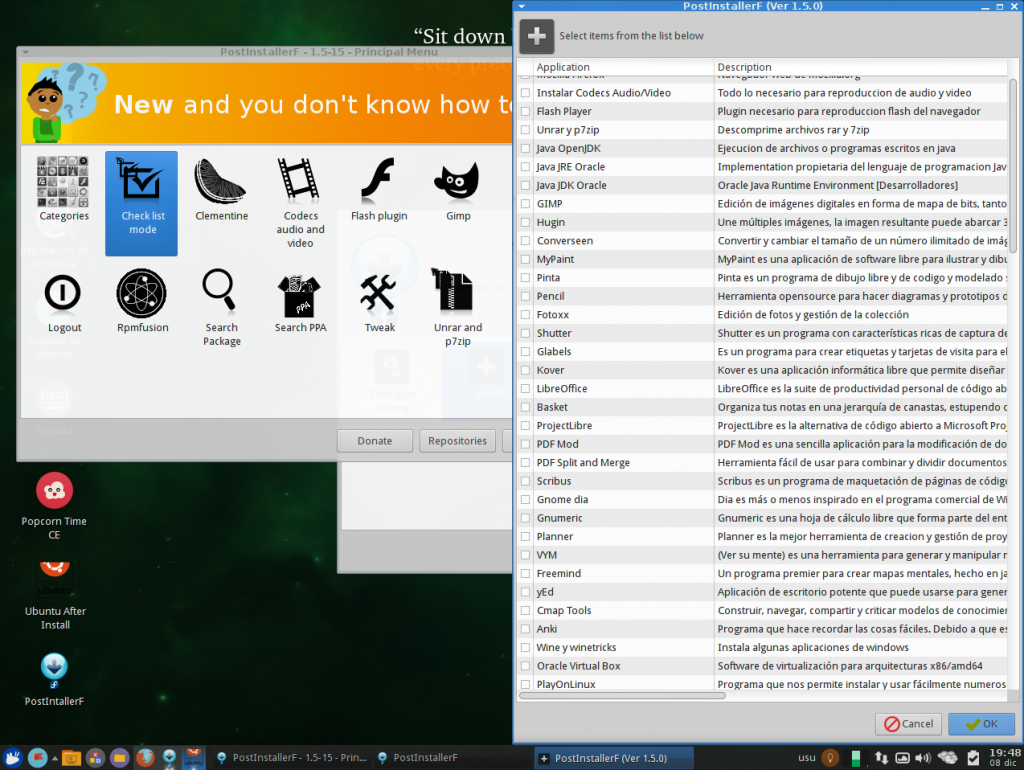Viewport: 1024px width, 770px height.
Task: Open the Rpmfusion atom icon
Action: pyautogui.click(x=142, y=300)
